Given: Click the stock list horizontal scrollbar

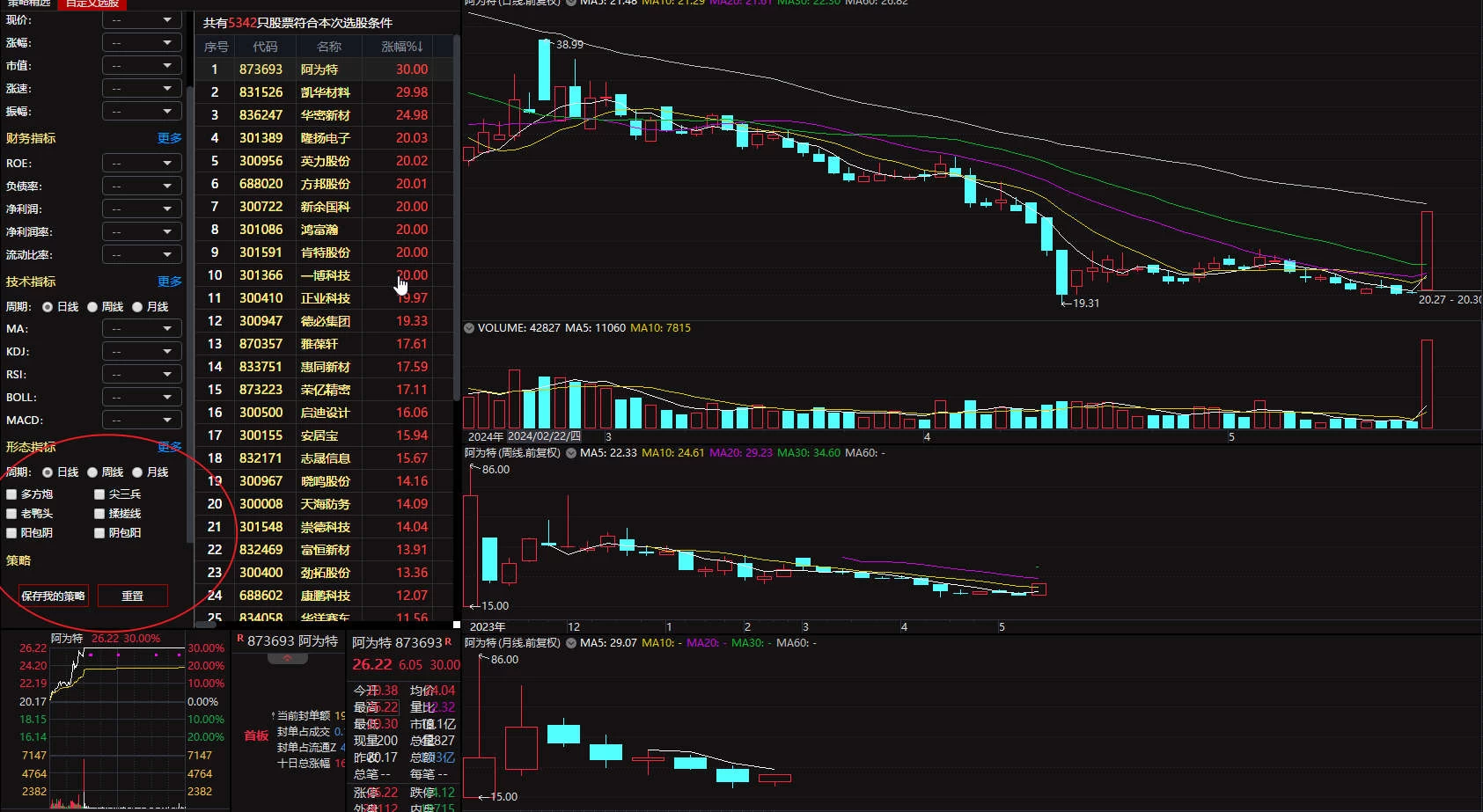Looking at the screenshot, I should (206, 625).
